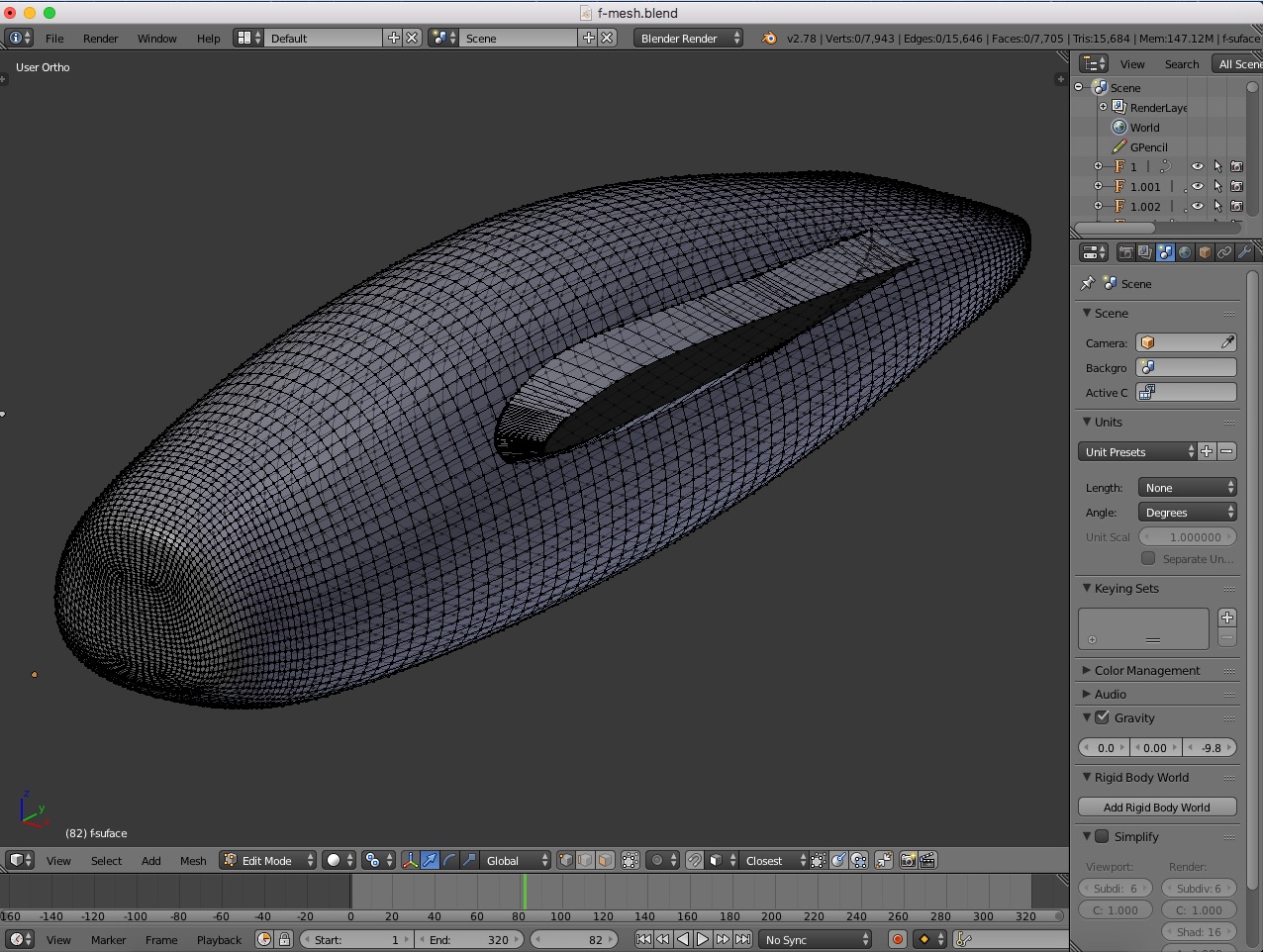
Task: Click Add Rigid Body World button
Action: [x=1156, y=808]
